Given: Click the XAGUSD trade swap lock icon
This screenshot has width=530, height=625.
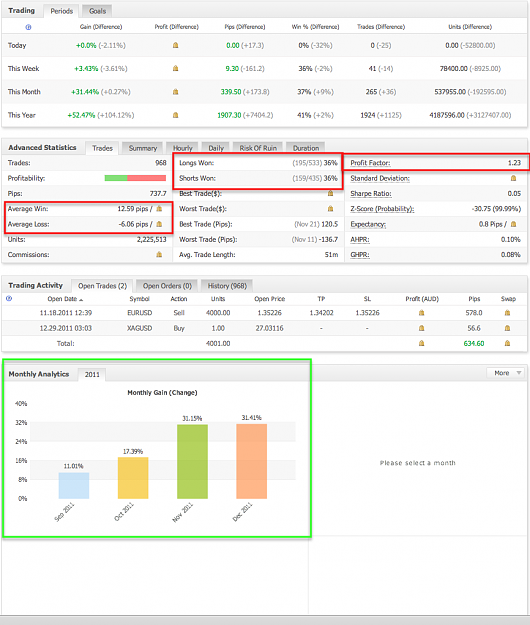Looking at the screenshot, I should [507, 328].
